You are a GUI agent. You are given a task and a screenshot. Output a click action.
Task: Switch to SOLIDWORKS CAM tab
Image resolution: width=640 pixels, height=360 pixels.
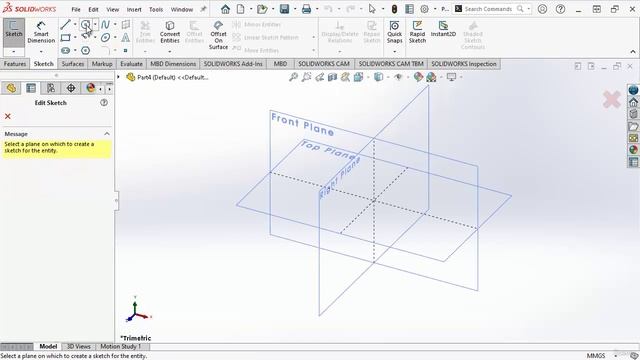click(x=324, y=64)
